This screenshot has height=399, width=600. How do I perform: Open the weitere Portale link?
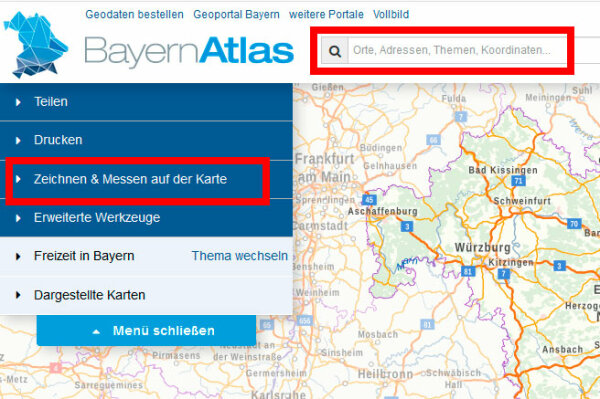pos(326,15)
